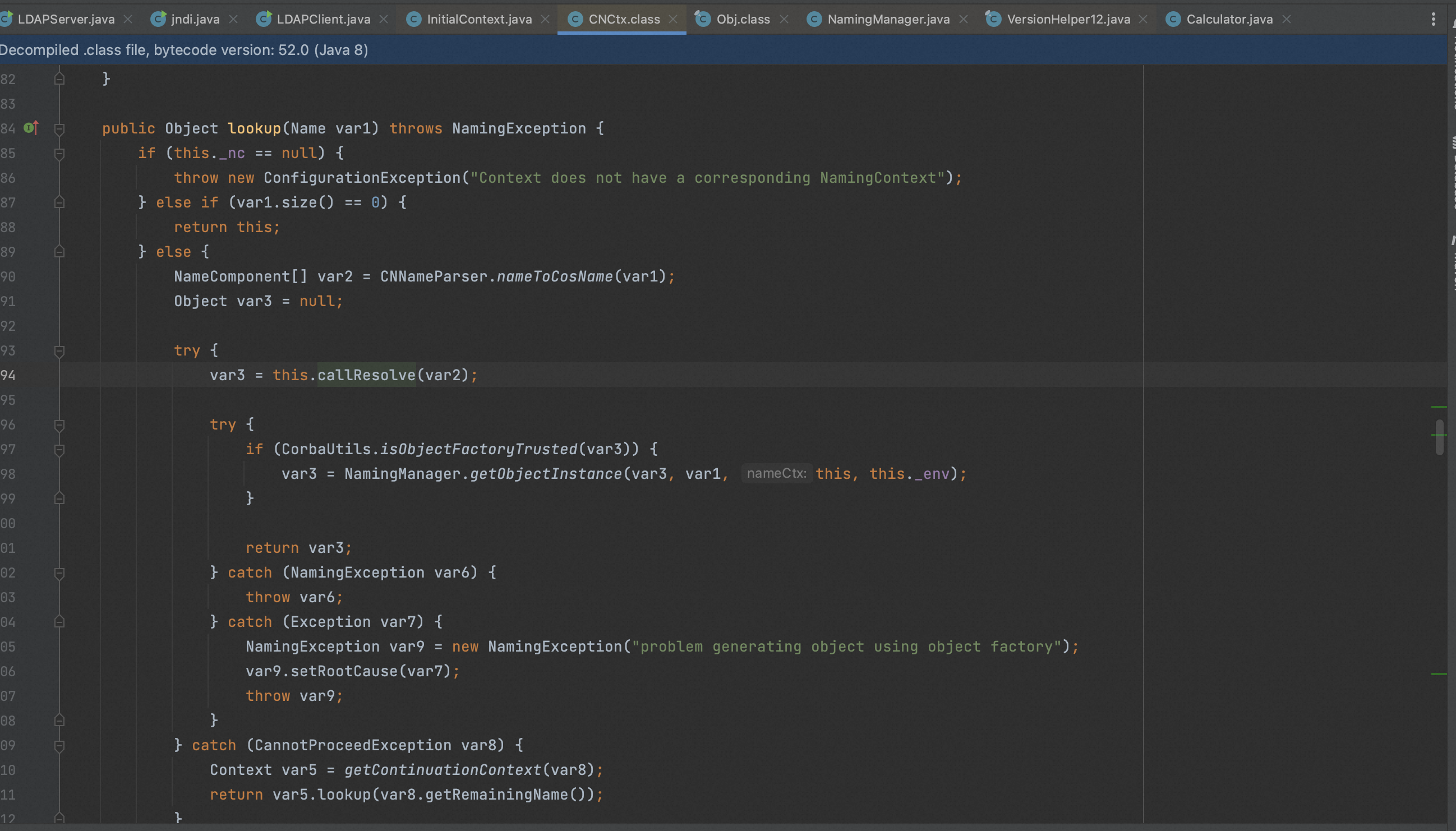The height and width of the screenshot is (831, 1456).
Task: Click the fold end marker on line 82
Action: (59, 79)
